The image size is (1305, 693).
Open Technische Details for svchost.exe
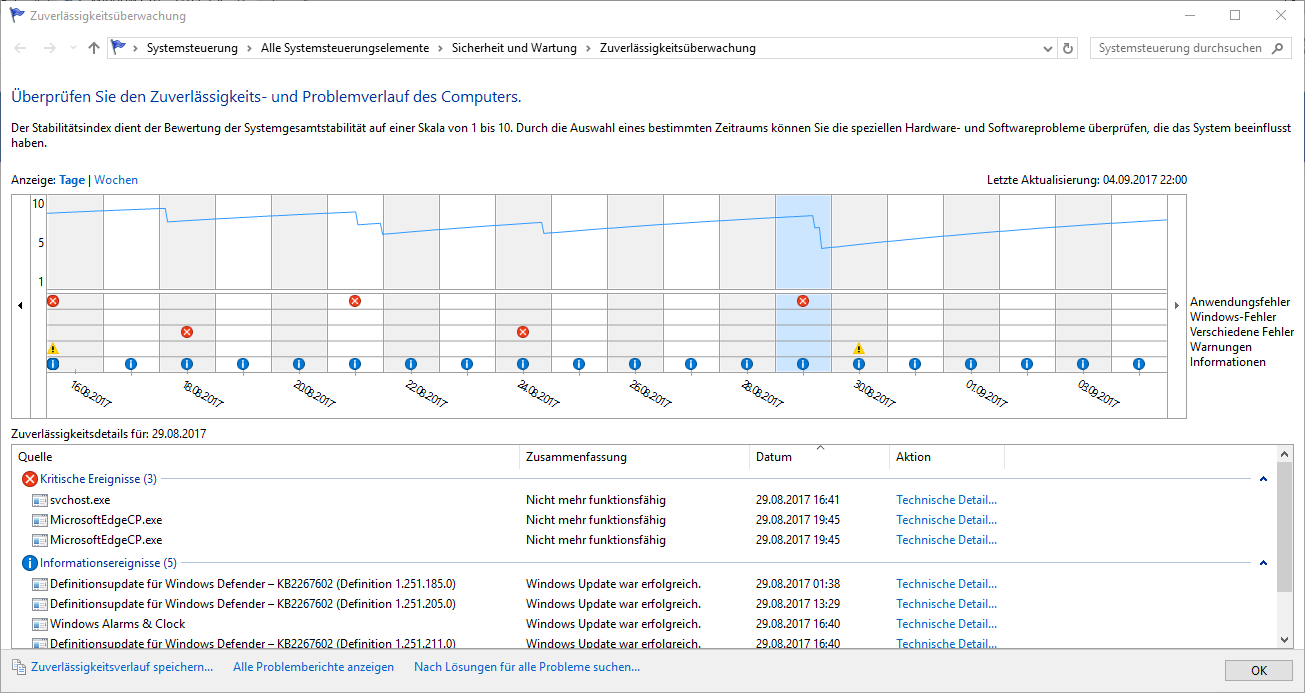[946, 500]
